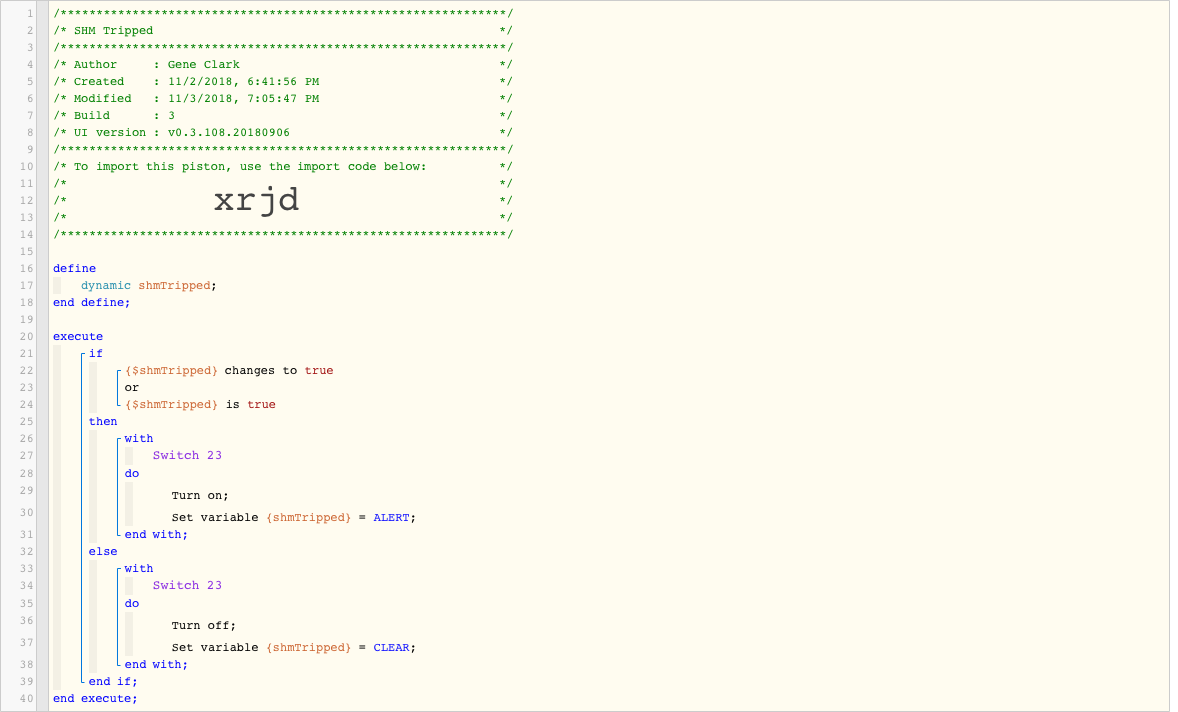
Task: Click the dynamic shmTripped variable definition
Action: point(149,285)
